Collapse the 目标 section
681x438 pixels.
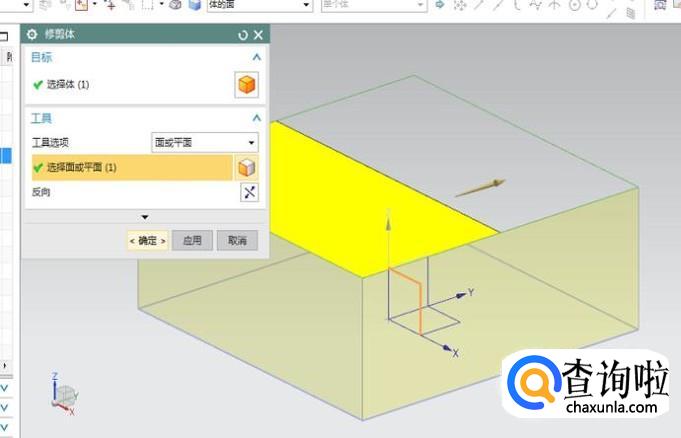(x=257, y=57)
